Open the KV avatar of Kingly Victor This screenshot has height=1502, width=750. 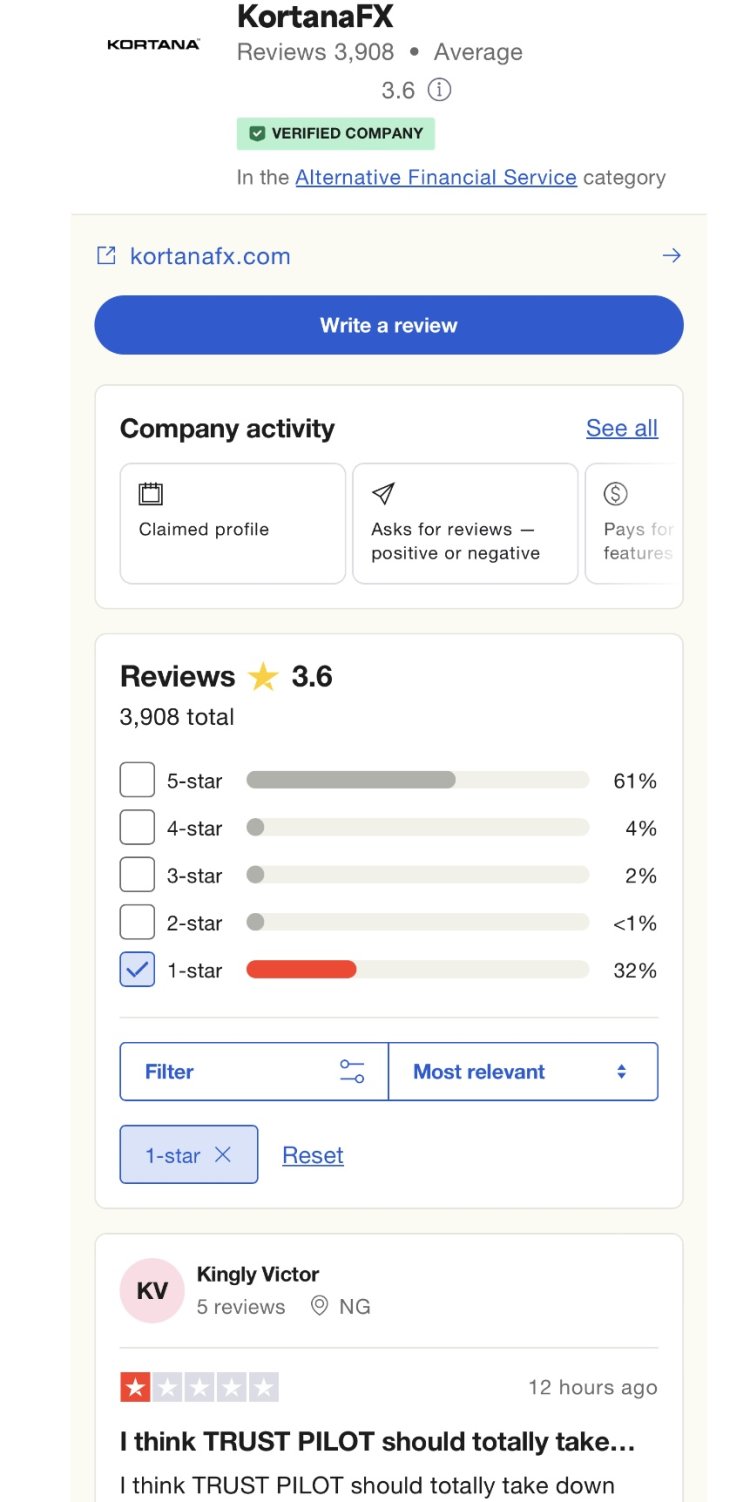pos(152,1291)
